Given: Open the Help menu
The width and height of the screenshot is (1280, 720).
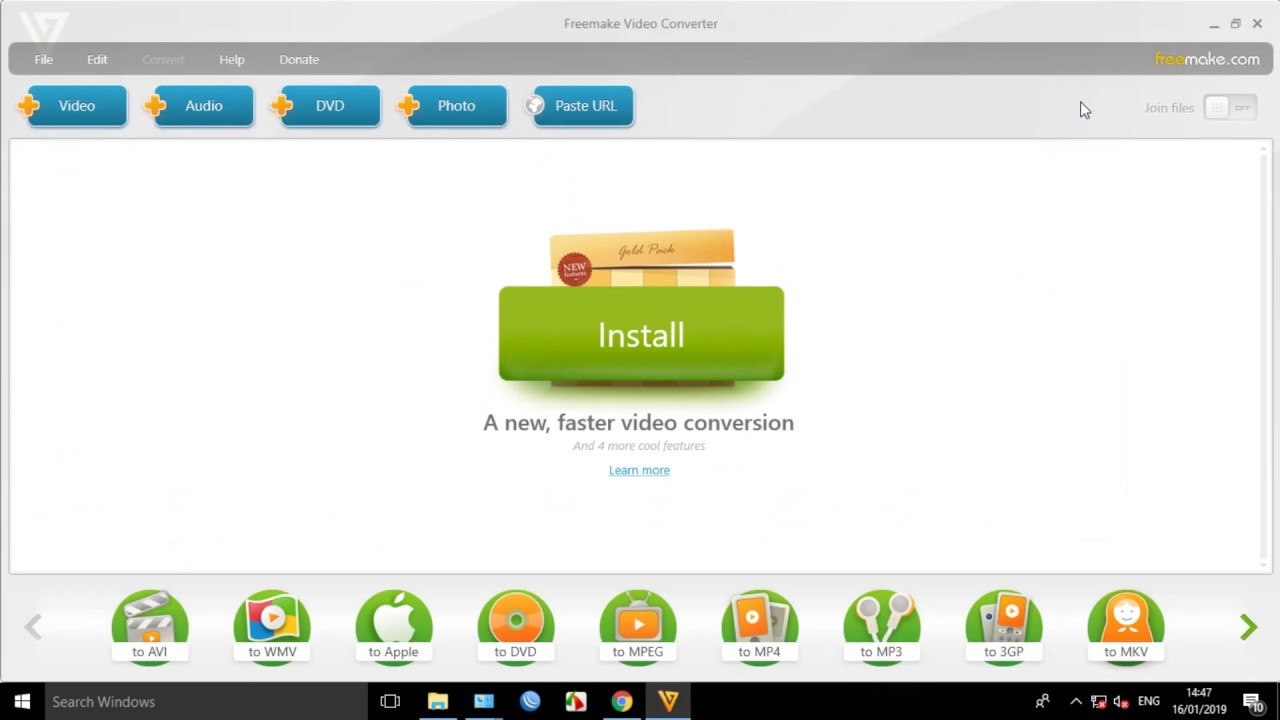Looking at the screenshot, I should pyautogui.click(x=231, y=59).
